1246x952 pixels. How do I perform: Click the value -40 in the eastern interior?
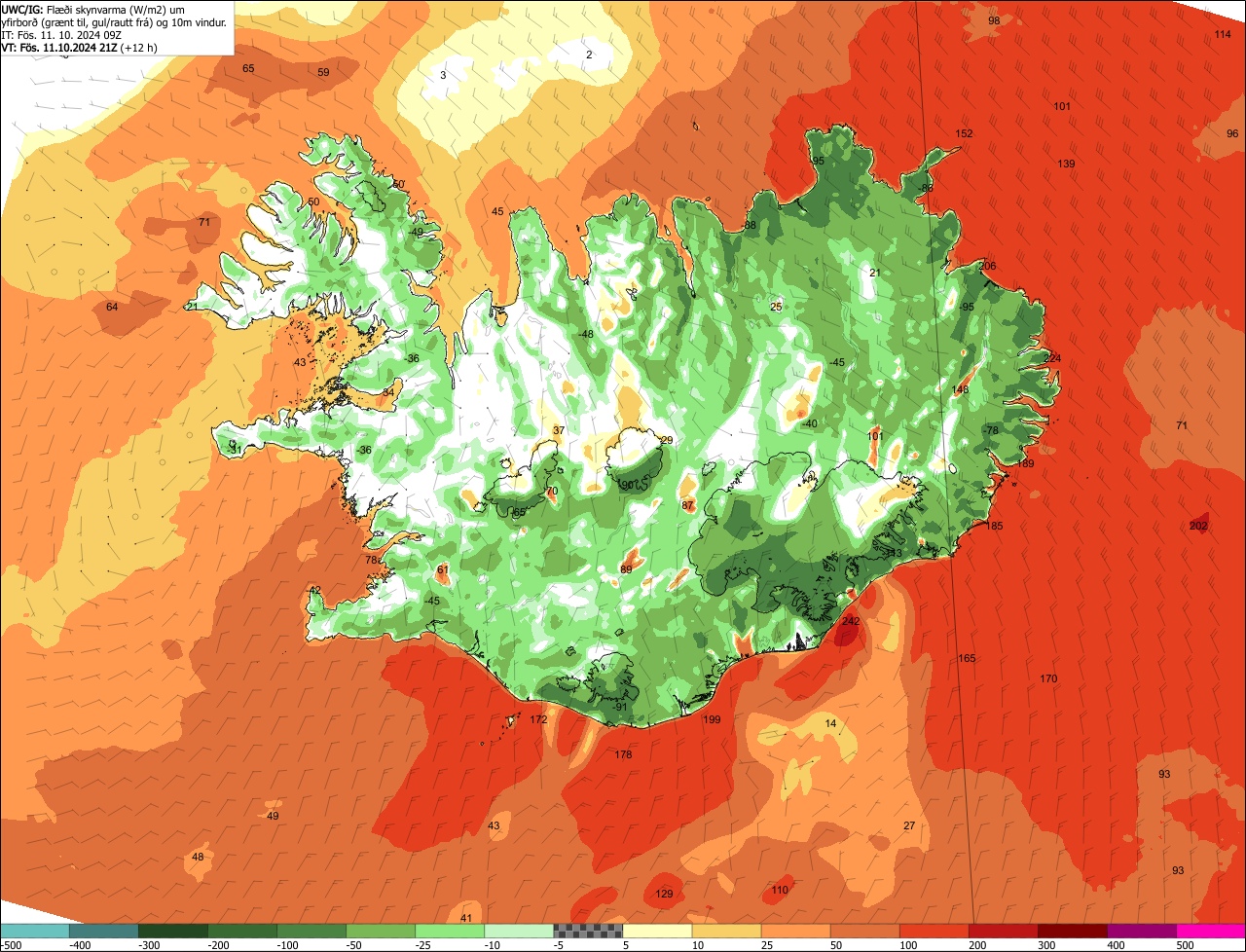tap(808, 423)
